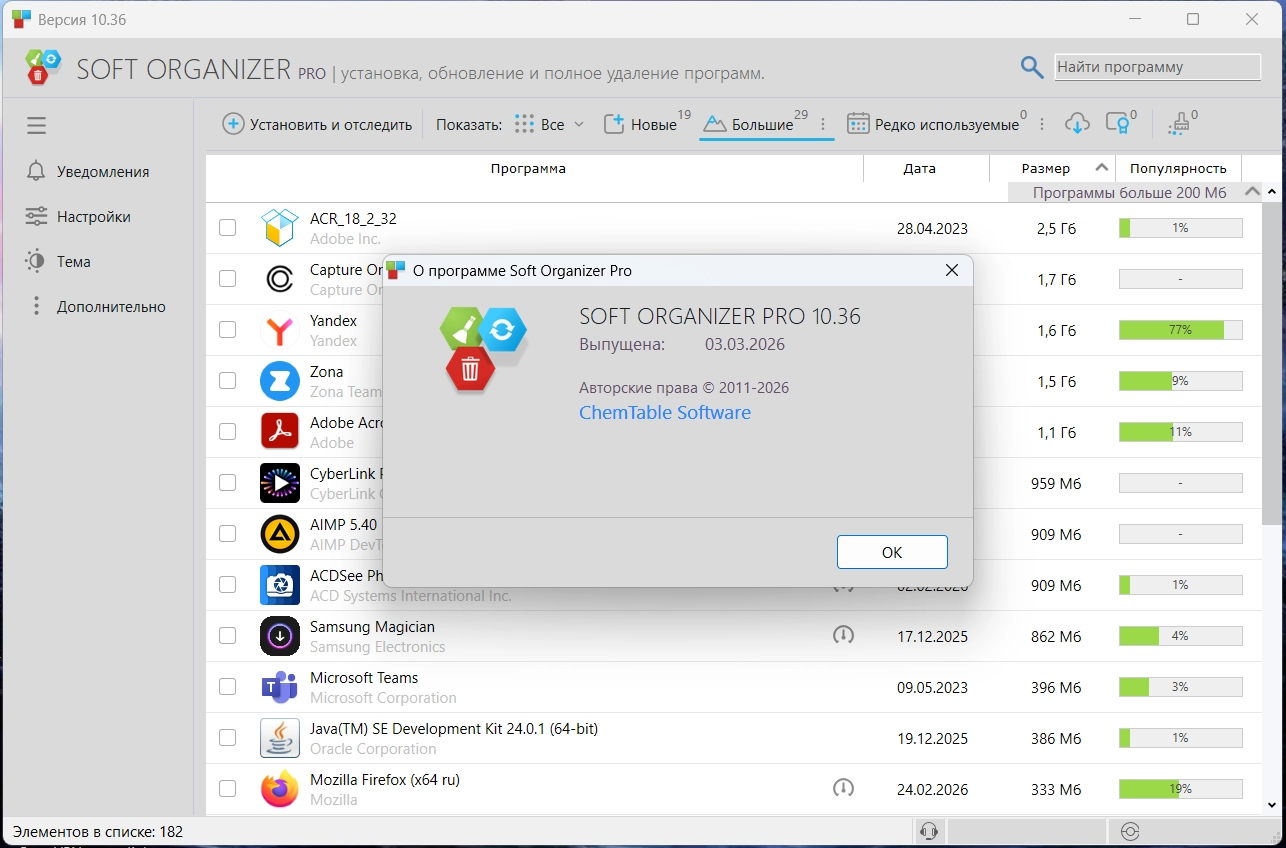Open the three-dot options next to 'Большие'
Viewport: 1286px width, 848px height.
pos(823,125)
